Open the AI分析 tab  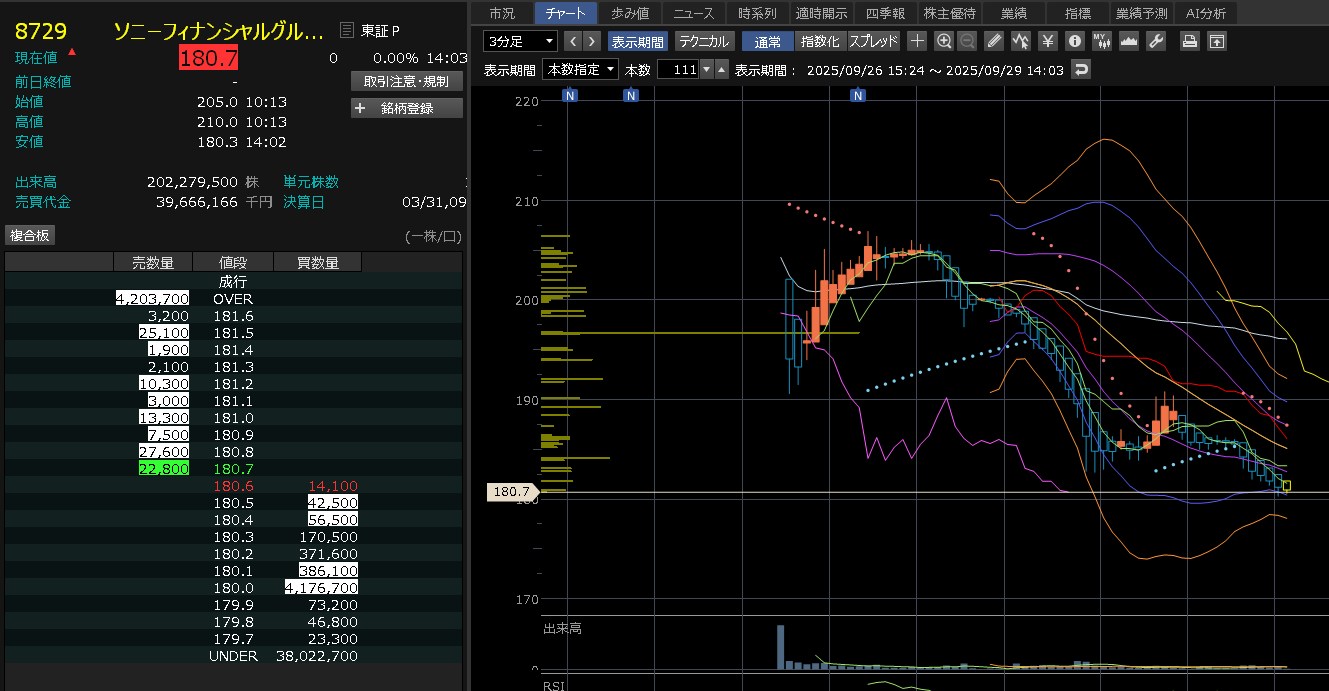pyautogui.click(x=1205, y=13)
